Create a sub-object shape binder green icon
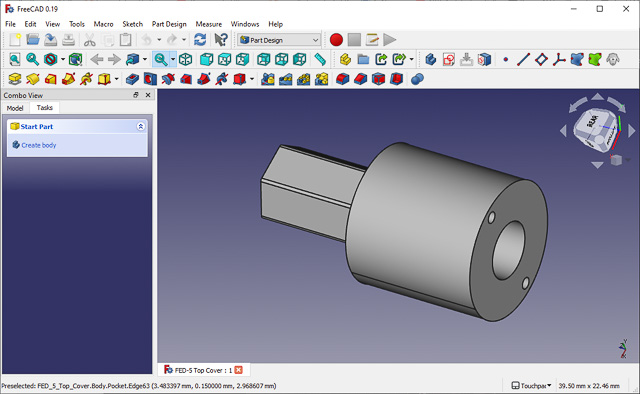 point(595,60)
